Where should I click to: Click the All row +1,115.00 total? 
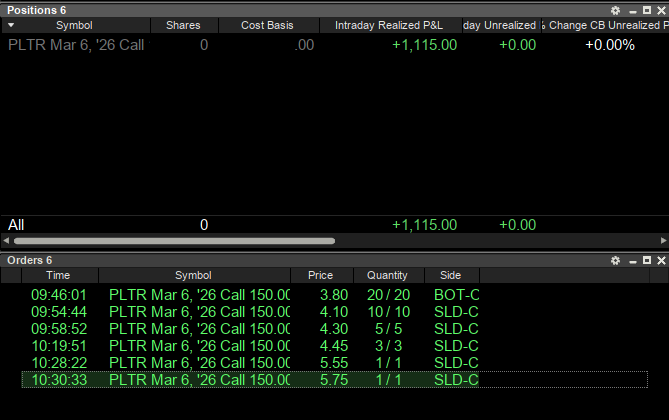(425, 225)
